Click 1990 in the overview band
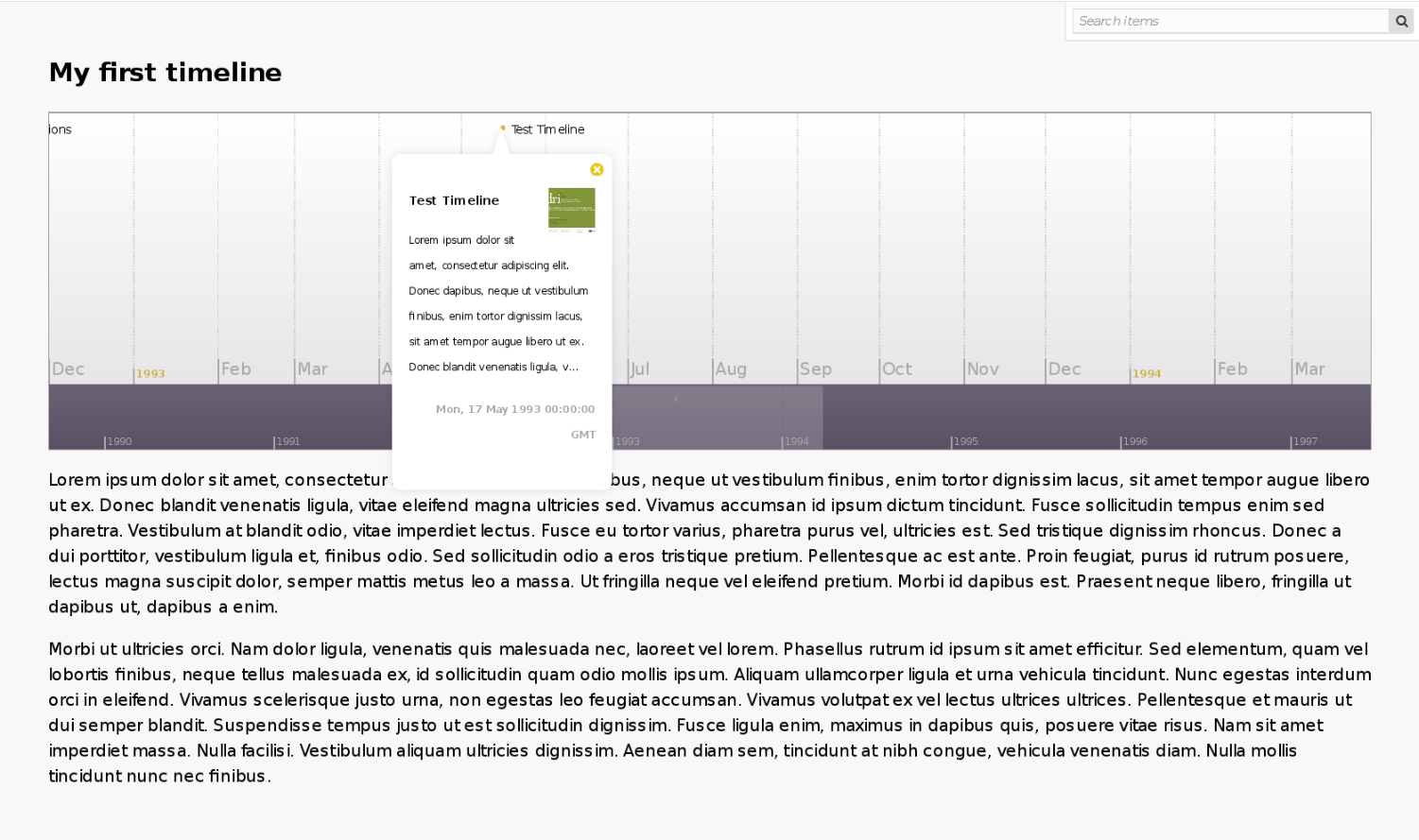This screenshot has height=840, width=1419. pyautogui.click(x=119, y=441)
